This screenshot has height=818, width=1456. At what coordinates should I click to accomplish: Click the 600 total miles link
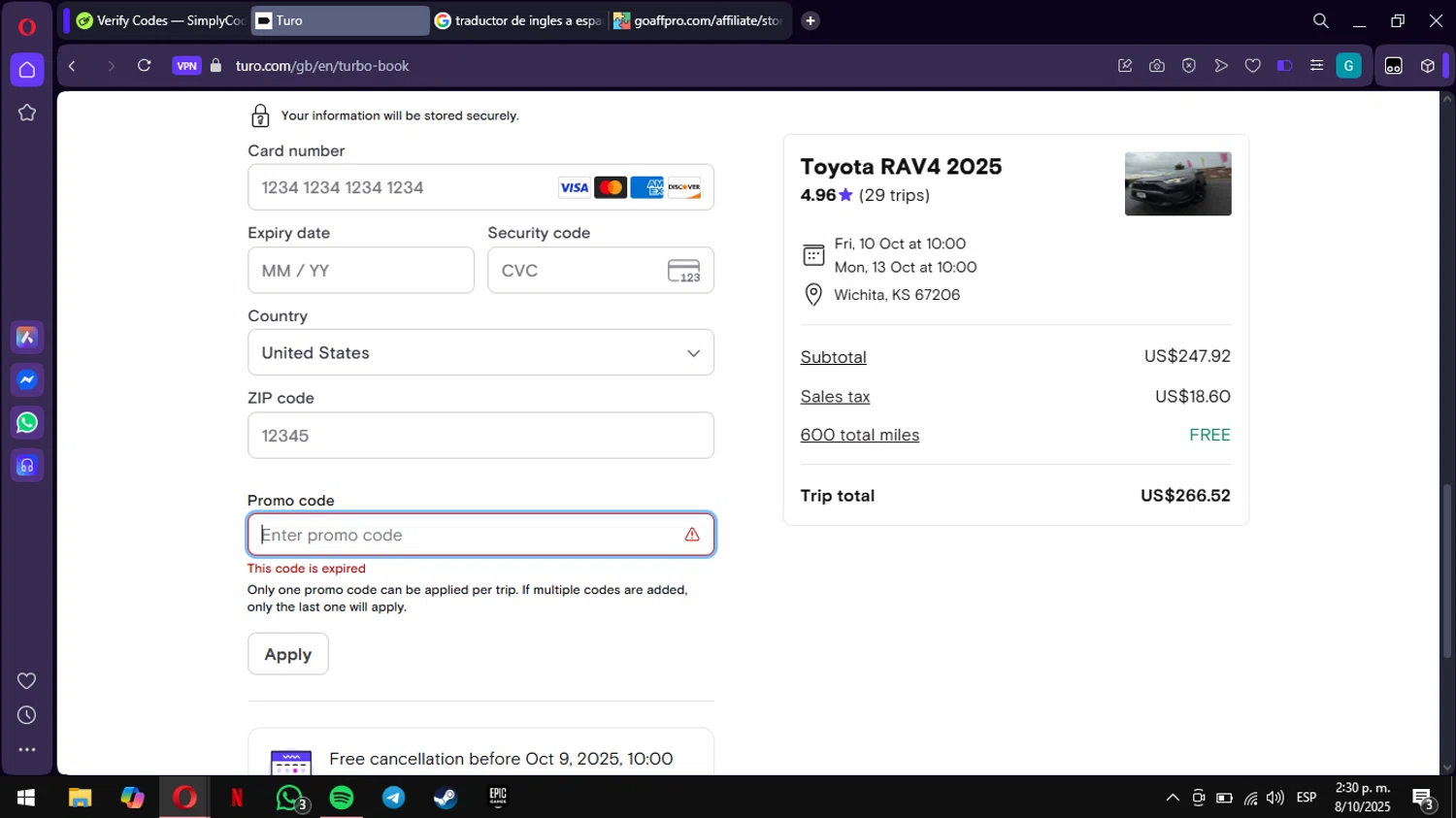[x=859, y=436]
